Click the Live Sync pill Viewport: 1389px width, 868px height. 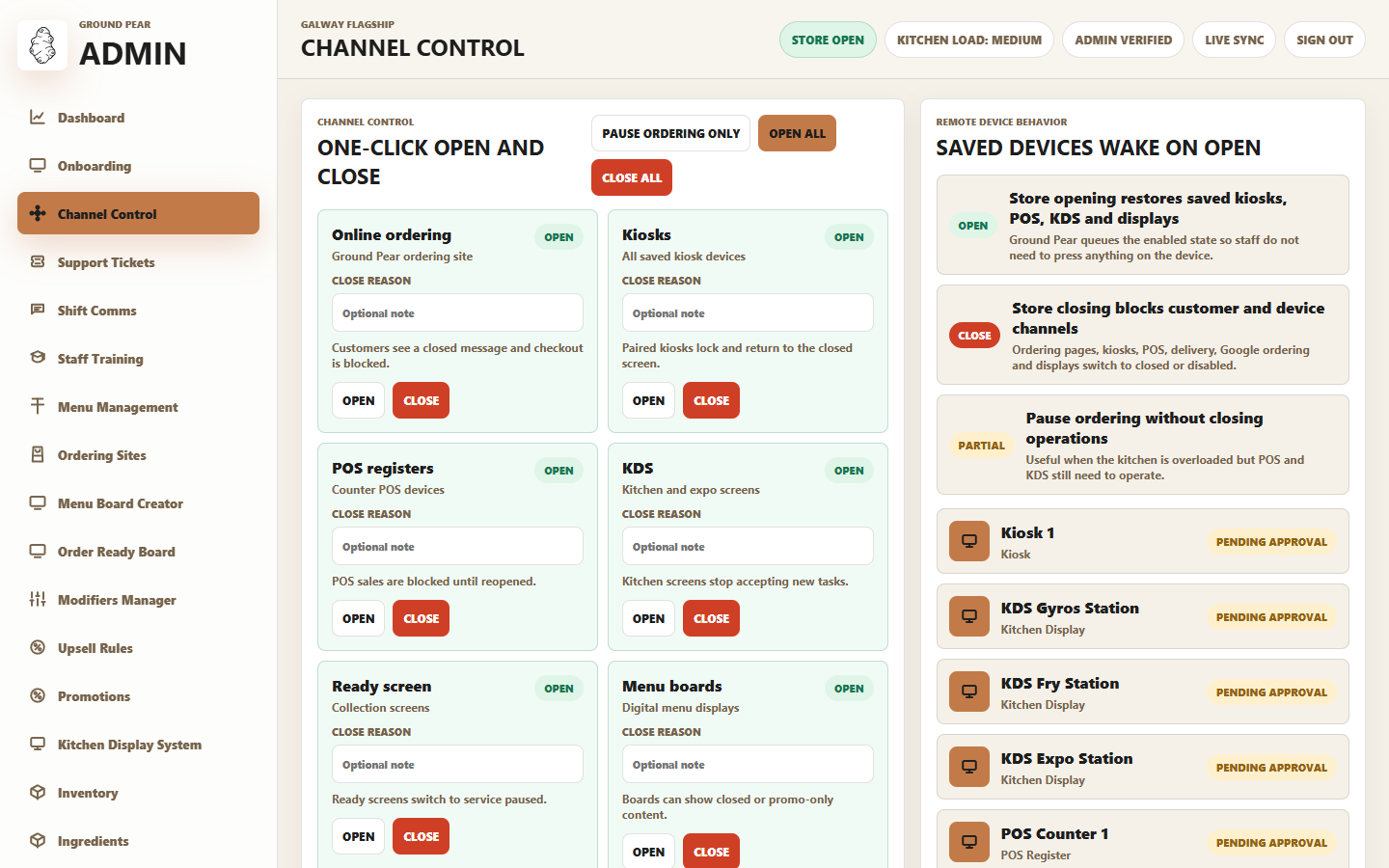(1235, 40)
